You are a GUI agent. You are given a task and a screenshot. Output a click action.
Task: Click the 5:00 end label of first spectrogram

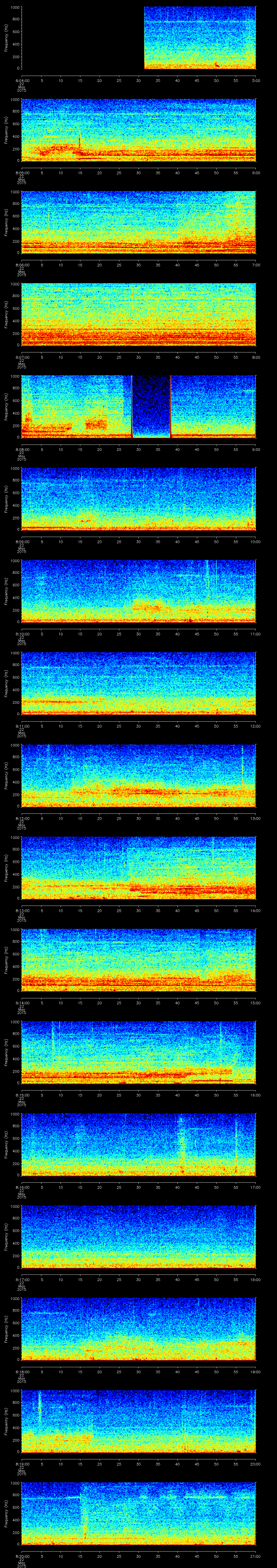click(256, 80)
